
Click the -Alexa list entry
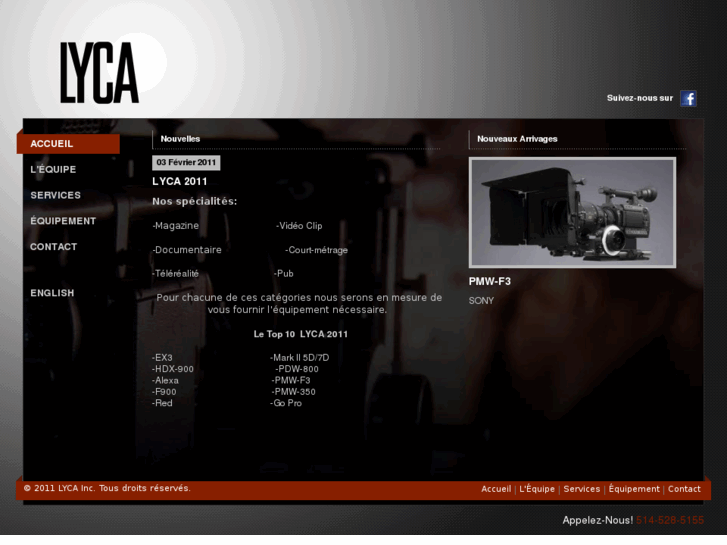coord(166,381)
